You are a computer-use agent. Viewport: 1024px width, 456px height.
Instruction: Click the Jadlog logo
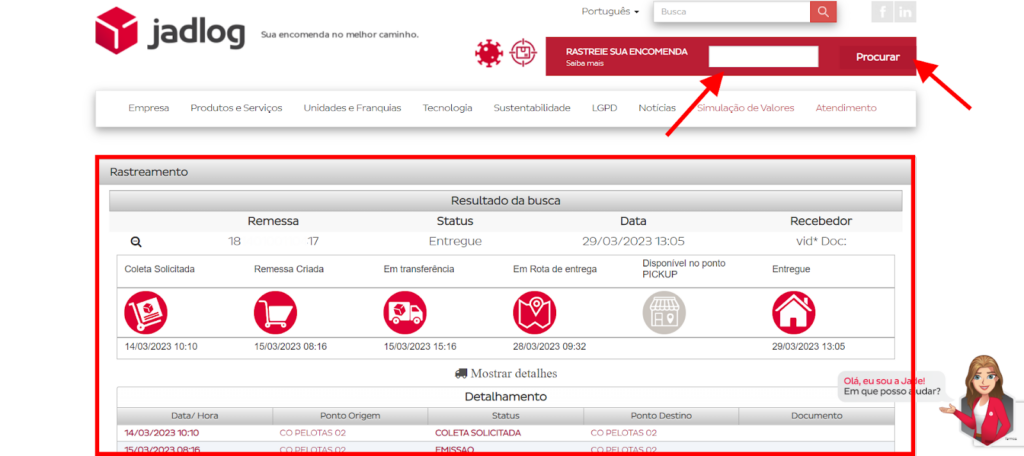click(170, 31)
